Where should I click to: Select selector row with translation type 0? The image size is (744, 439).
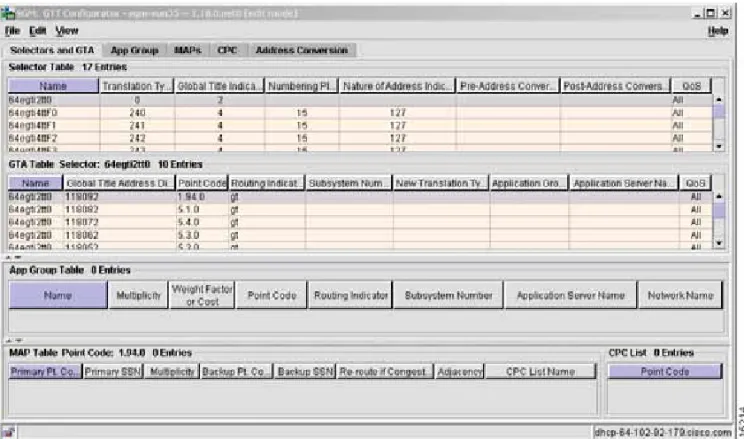pos(360,100)
